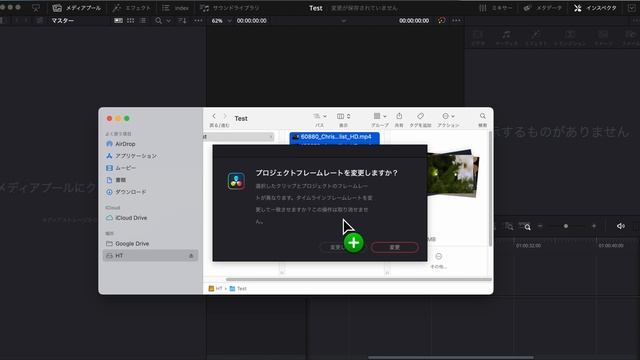Click timeline custom zoom magnifier icon
The width and height of the screenshot is (640, 360).
point(525,226)
